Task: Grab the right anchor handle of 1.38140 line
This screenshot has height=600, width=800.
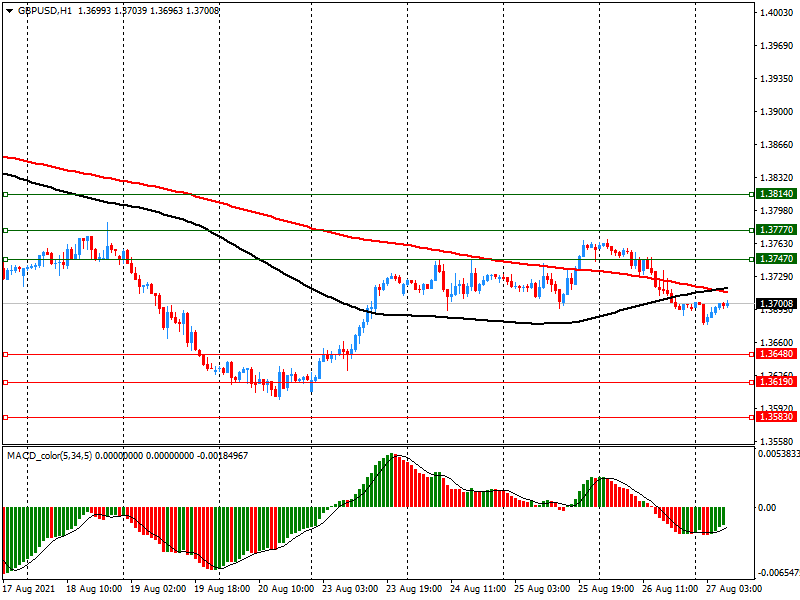Action: point(751,194)
